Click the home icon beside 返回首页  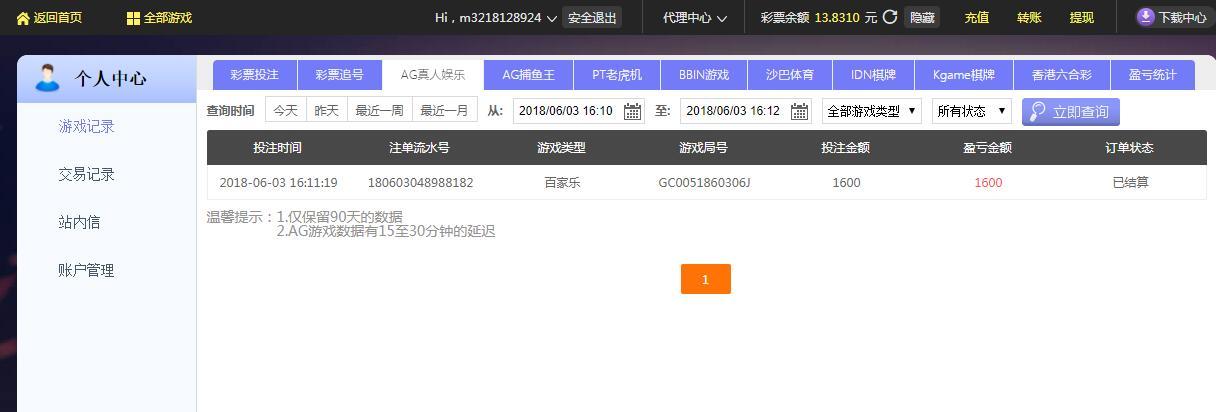pyautogui.click(x=23, y=18)
